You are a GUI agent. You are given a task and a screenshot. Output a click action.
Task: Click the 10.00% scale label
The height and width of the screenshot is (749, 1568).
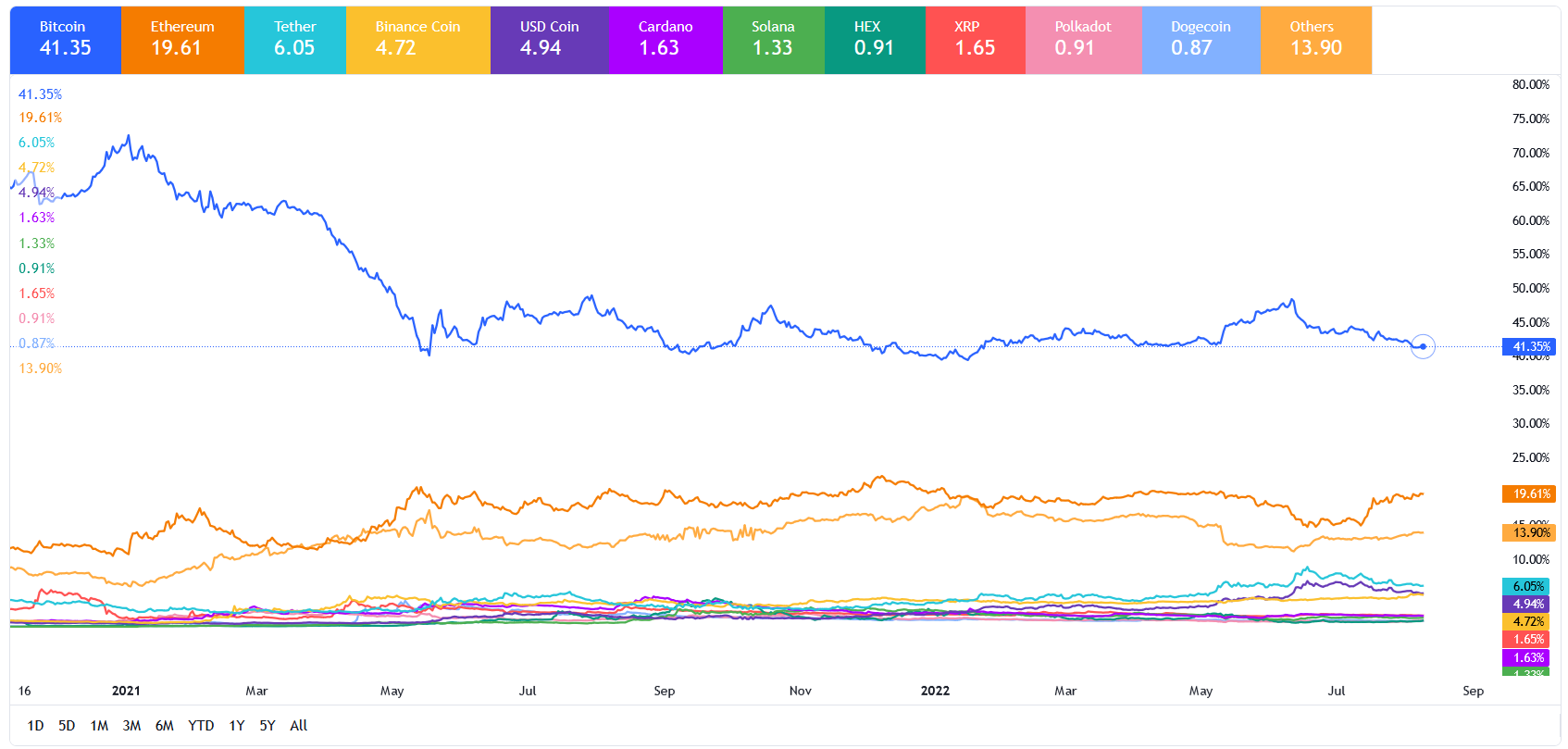pos(1531,559)
